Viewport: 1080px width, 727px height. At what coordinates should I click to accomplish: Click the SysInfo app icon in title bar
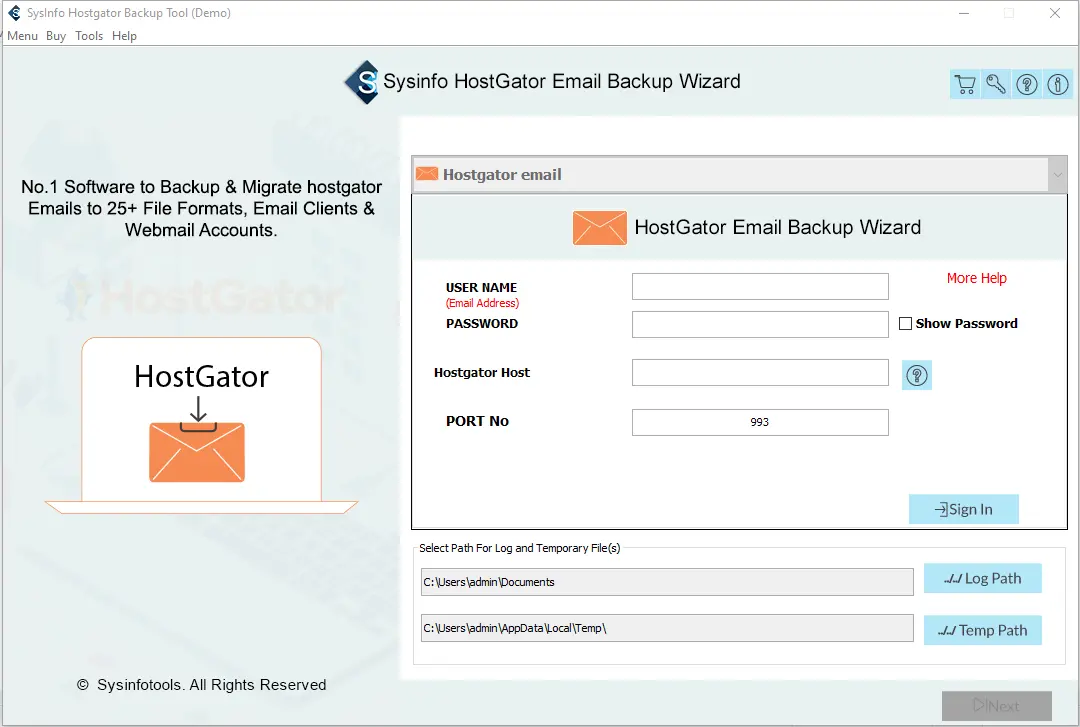point(14,12)
